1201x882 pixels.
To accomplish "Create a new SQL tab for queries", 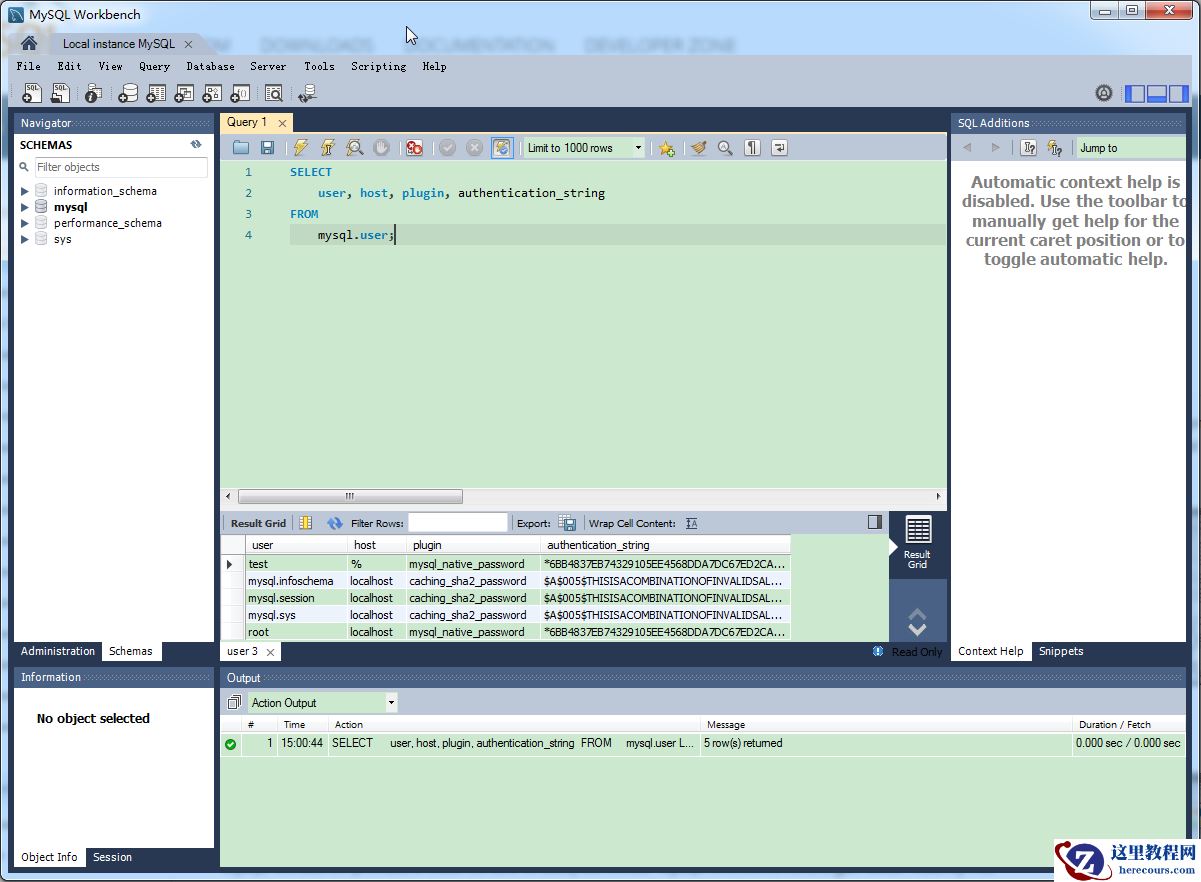I will (32, 93).
